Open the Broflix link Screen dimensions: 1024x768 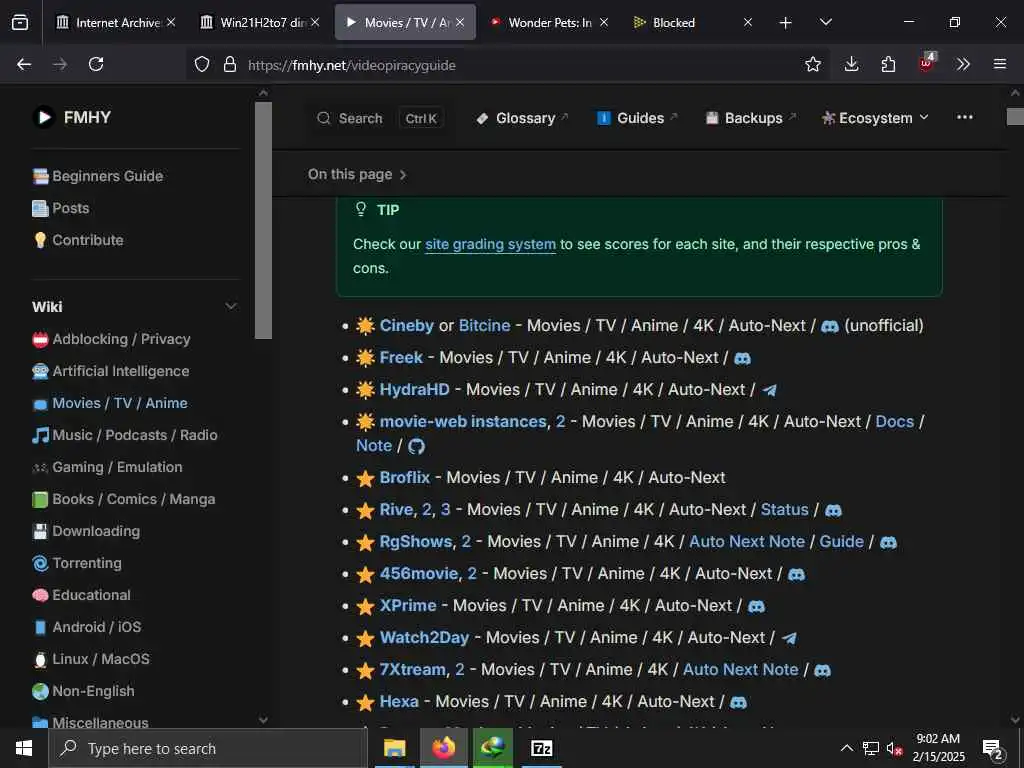point(405,478)
